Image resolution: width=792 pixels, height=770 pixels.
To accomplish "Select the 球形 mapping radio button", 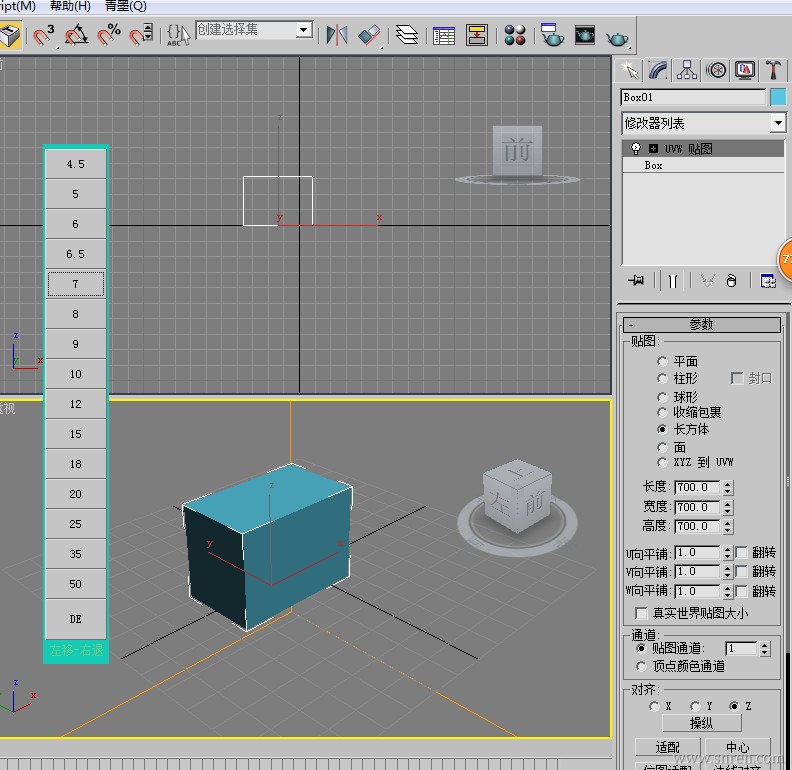I will [x=662, y=397].
